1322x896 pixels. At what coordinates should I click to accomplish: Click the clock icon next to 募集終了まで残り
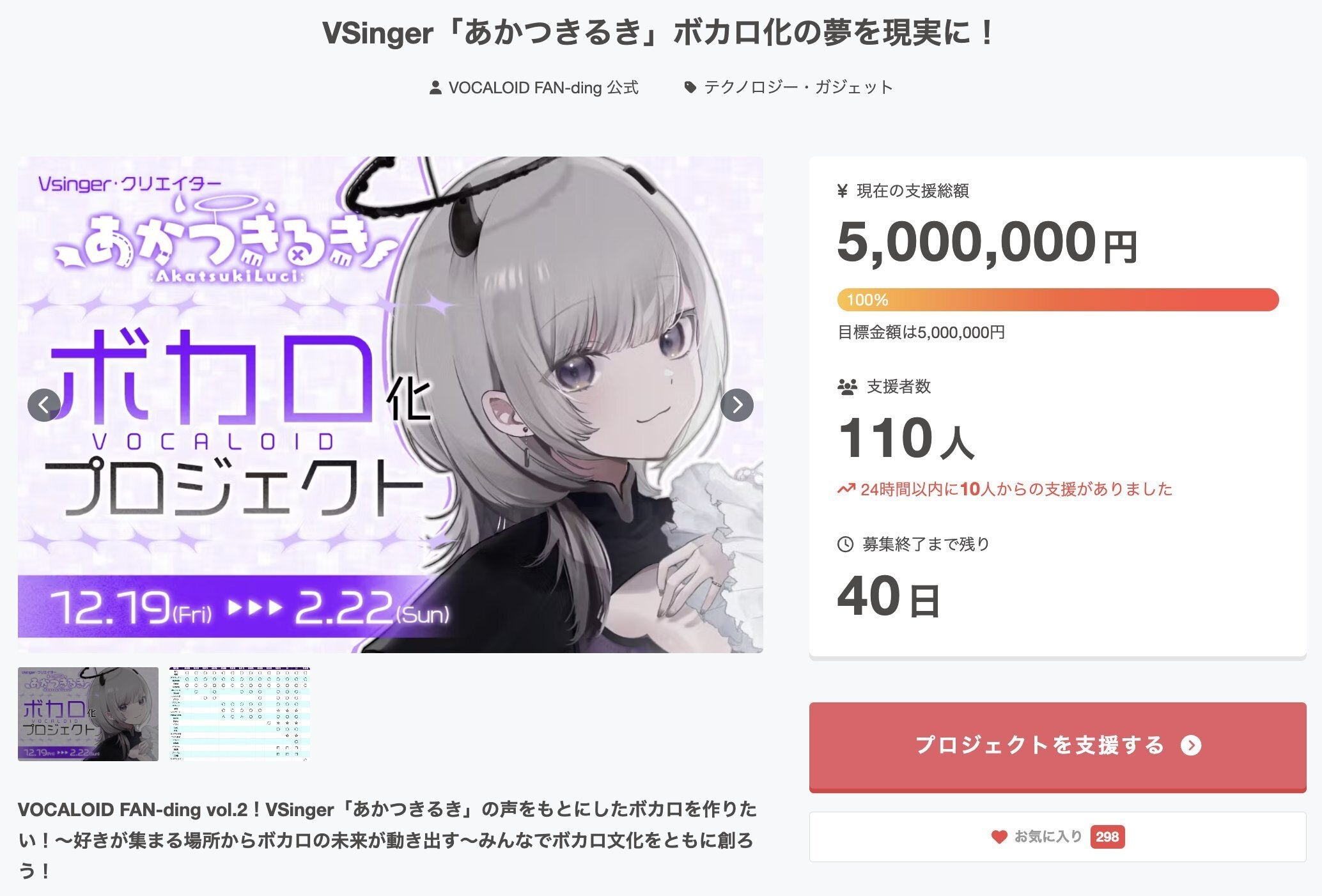pos(845,545)
